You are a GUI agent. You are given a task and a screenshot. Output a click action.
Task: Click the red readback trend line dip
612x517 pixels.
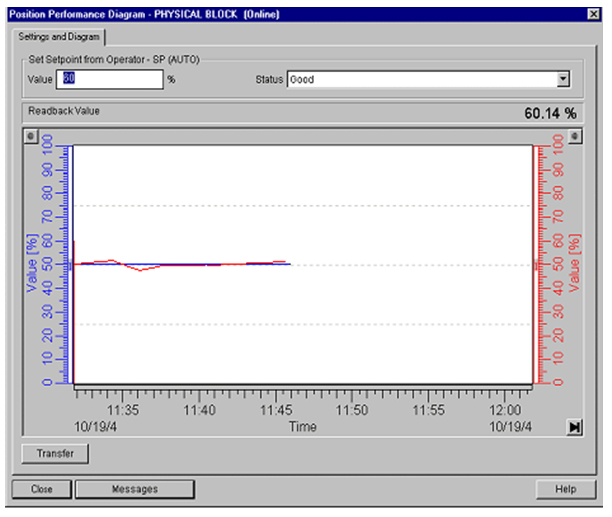141,269
